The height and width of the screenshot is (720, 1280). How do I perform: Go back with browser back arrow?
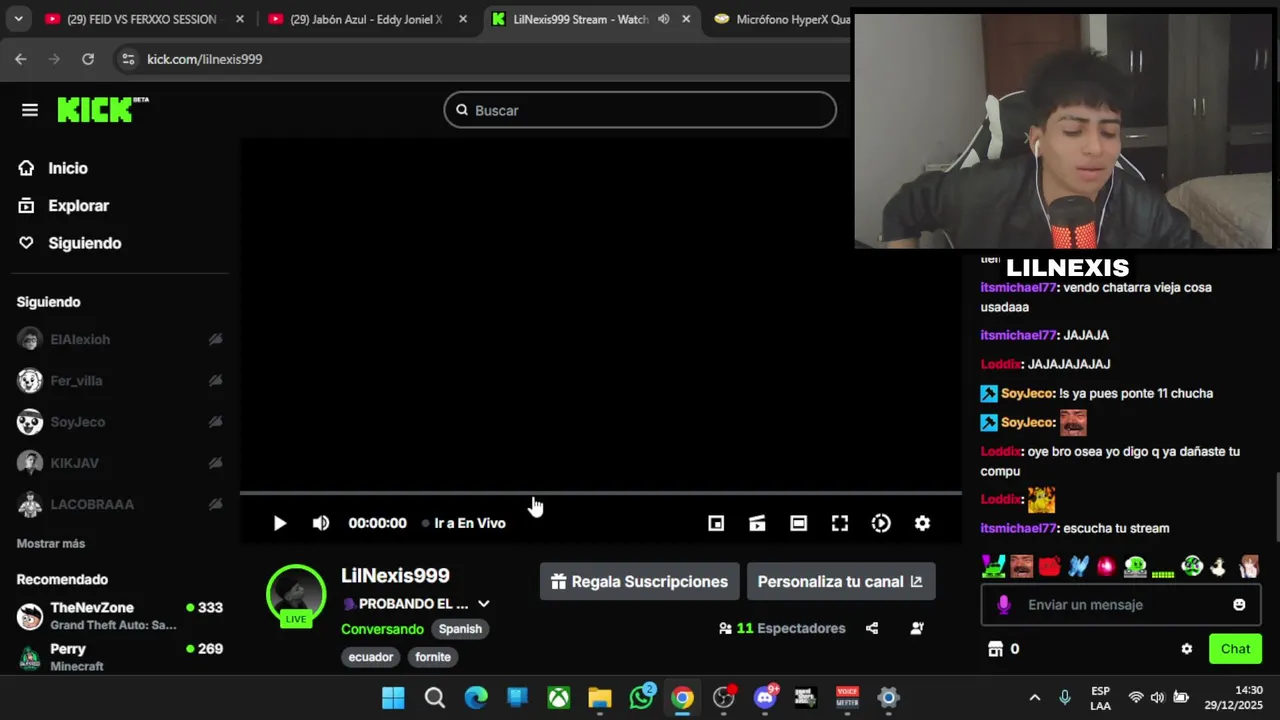coord(21,59)
